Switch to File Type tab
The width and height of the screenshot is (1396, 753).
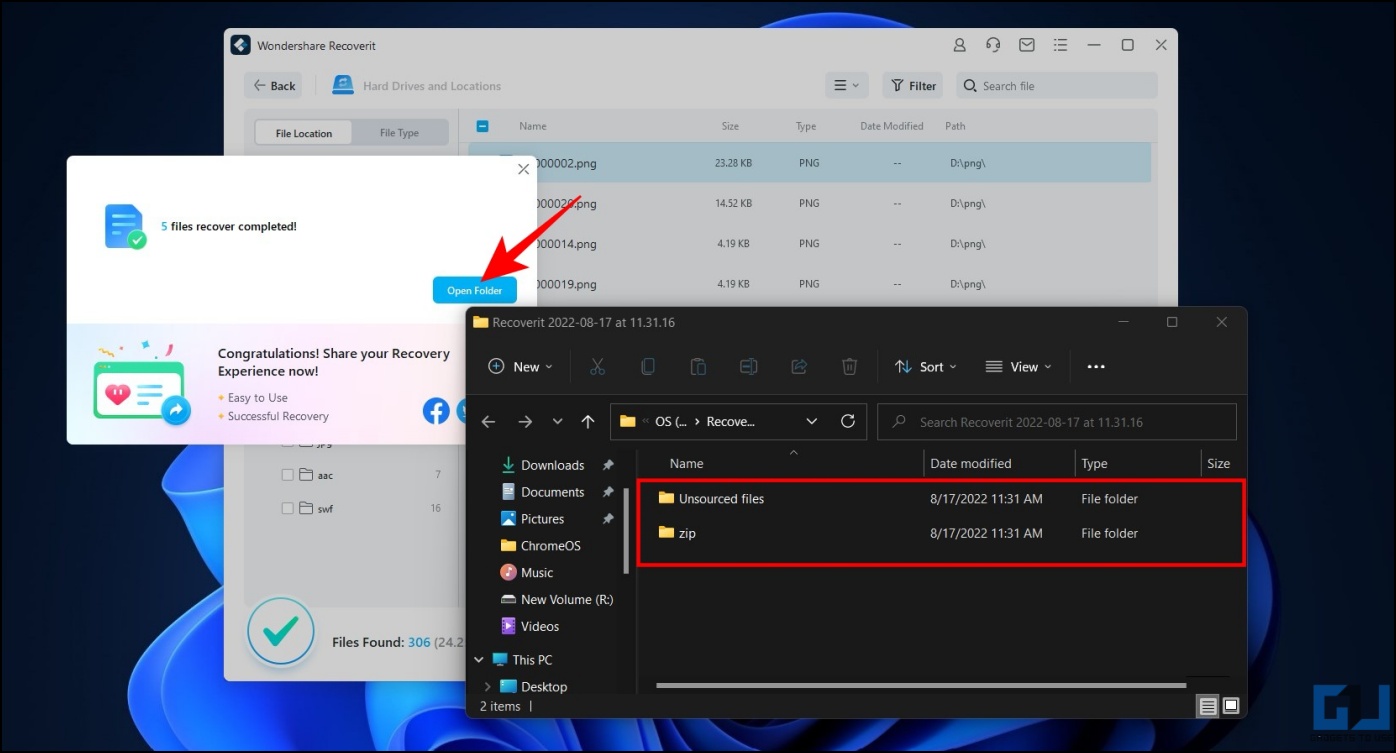pos(399,133)
